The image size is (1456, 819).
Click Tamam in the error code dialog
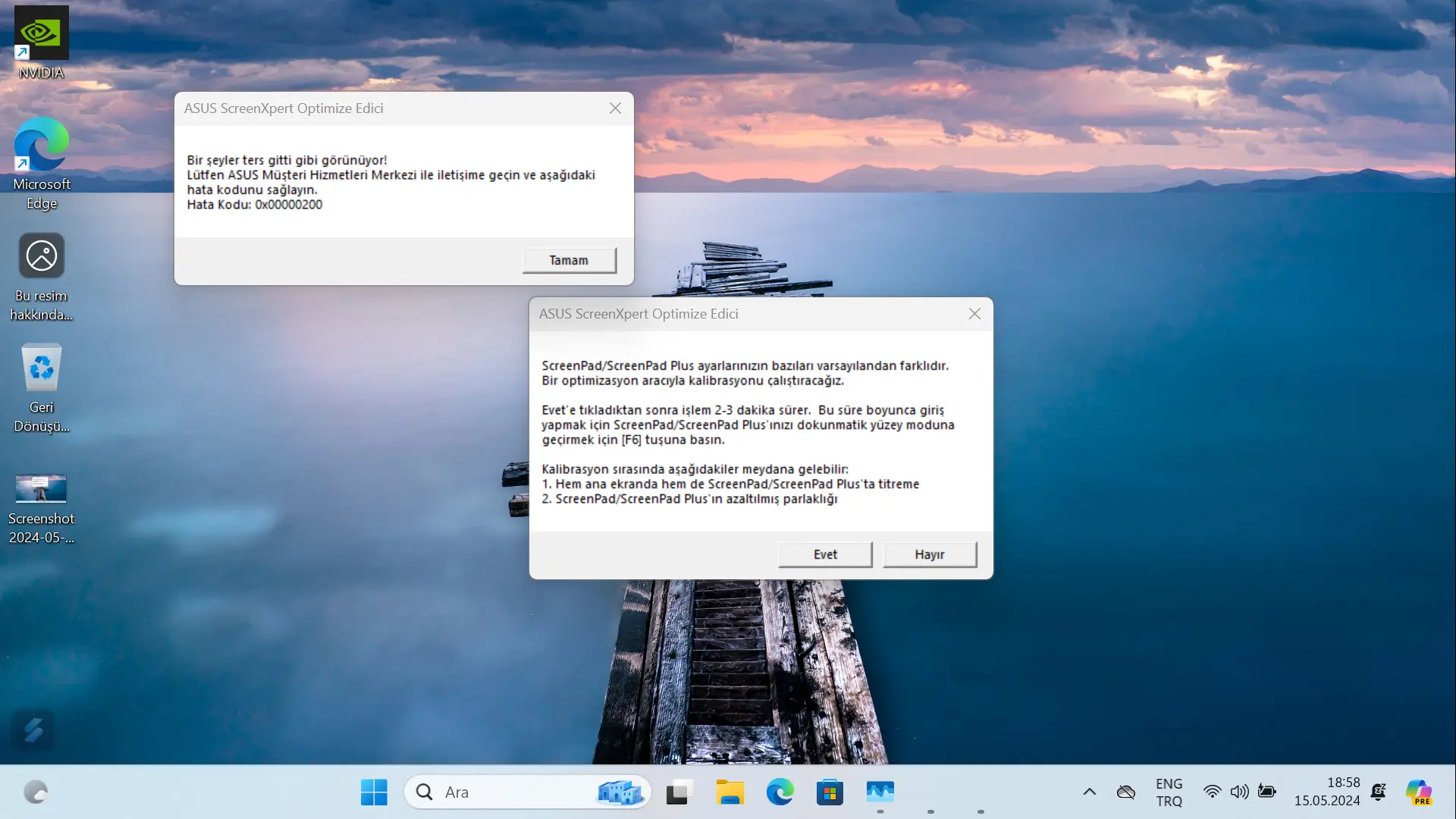pos(569,260)
